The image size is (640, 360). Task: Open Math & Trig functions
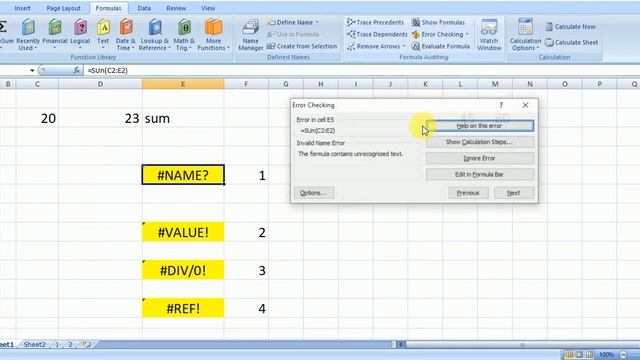(184, 35)
